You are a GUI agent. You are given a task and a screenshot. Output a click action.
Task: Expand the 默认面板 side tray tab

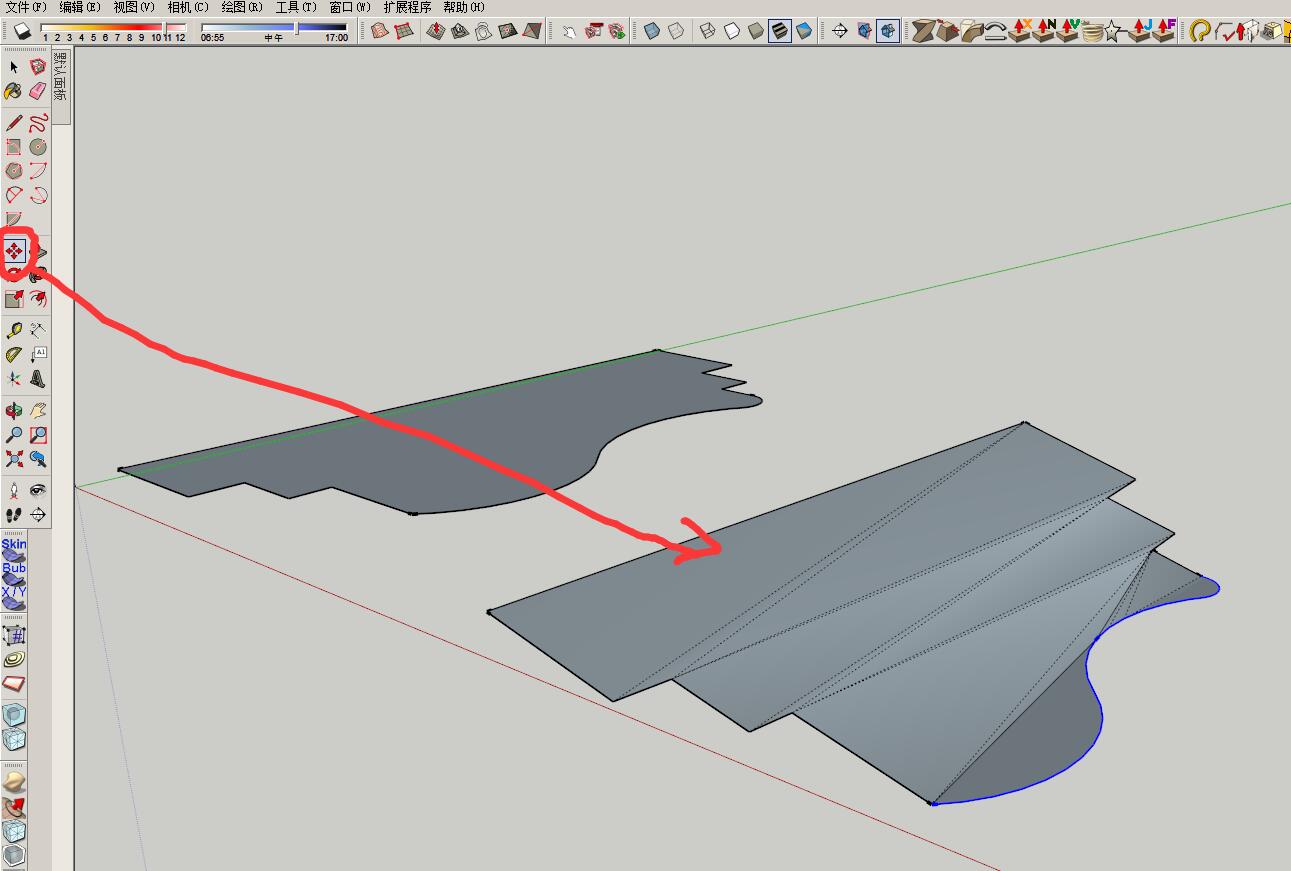click(x=61, y=78)
